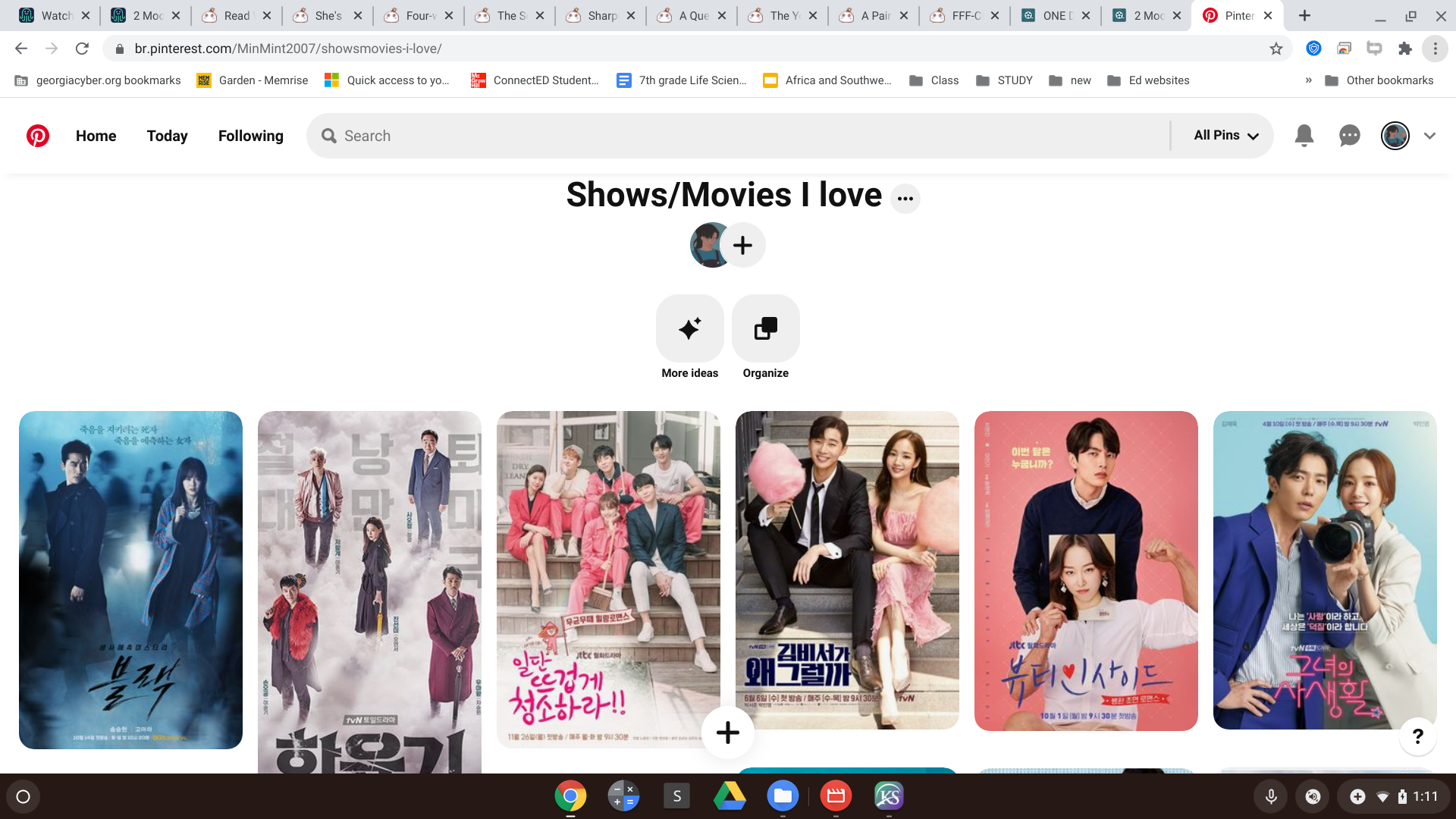Open the notifications bell

[1304, 136]
